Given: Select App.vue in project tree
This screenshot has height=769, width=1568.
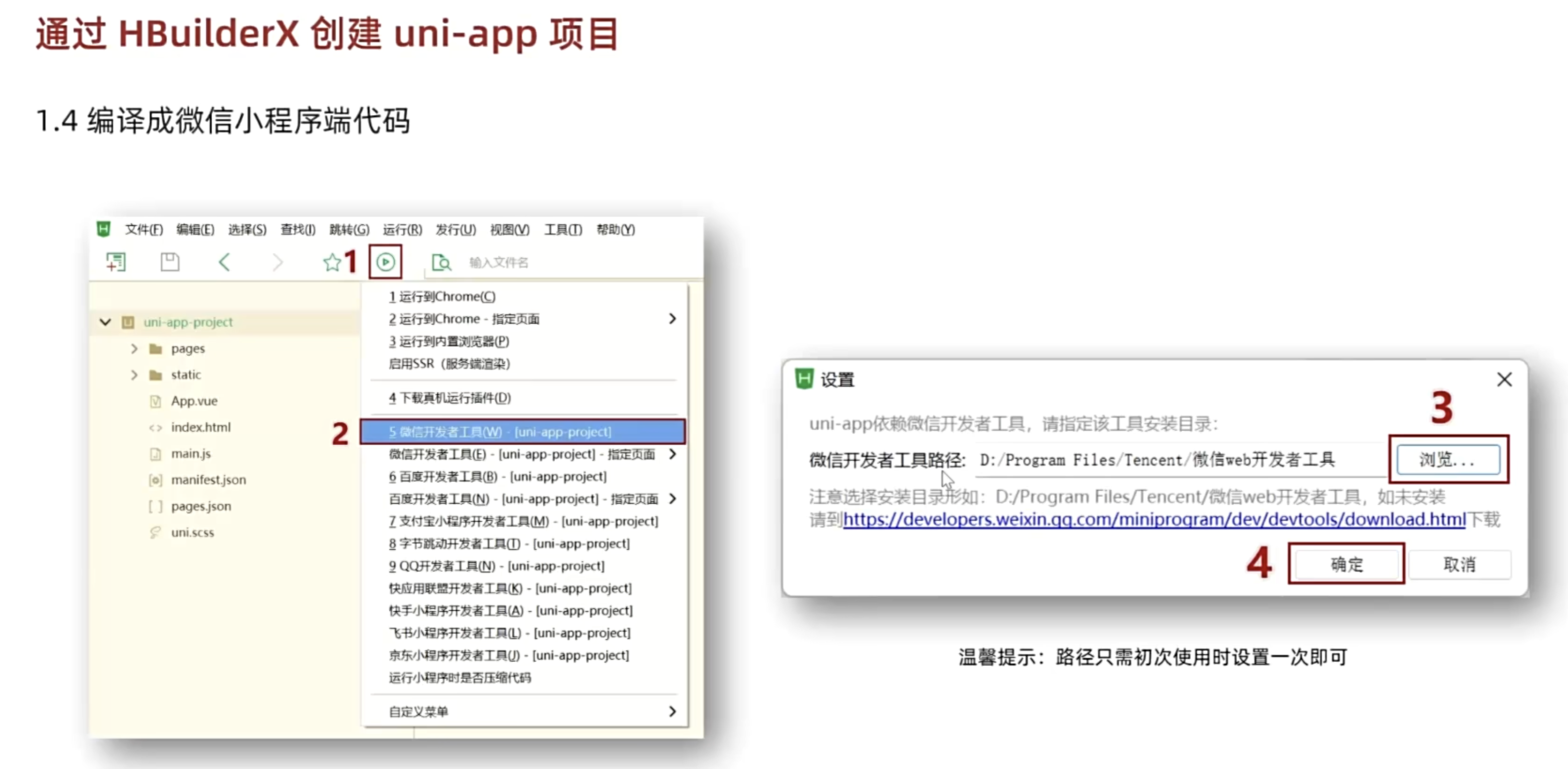Looking at the screenshot, I should (x=194, y=401).
